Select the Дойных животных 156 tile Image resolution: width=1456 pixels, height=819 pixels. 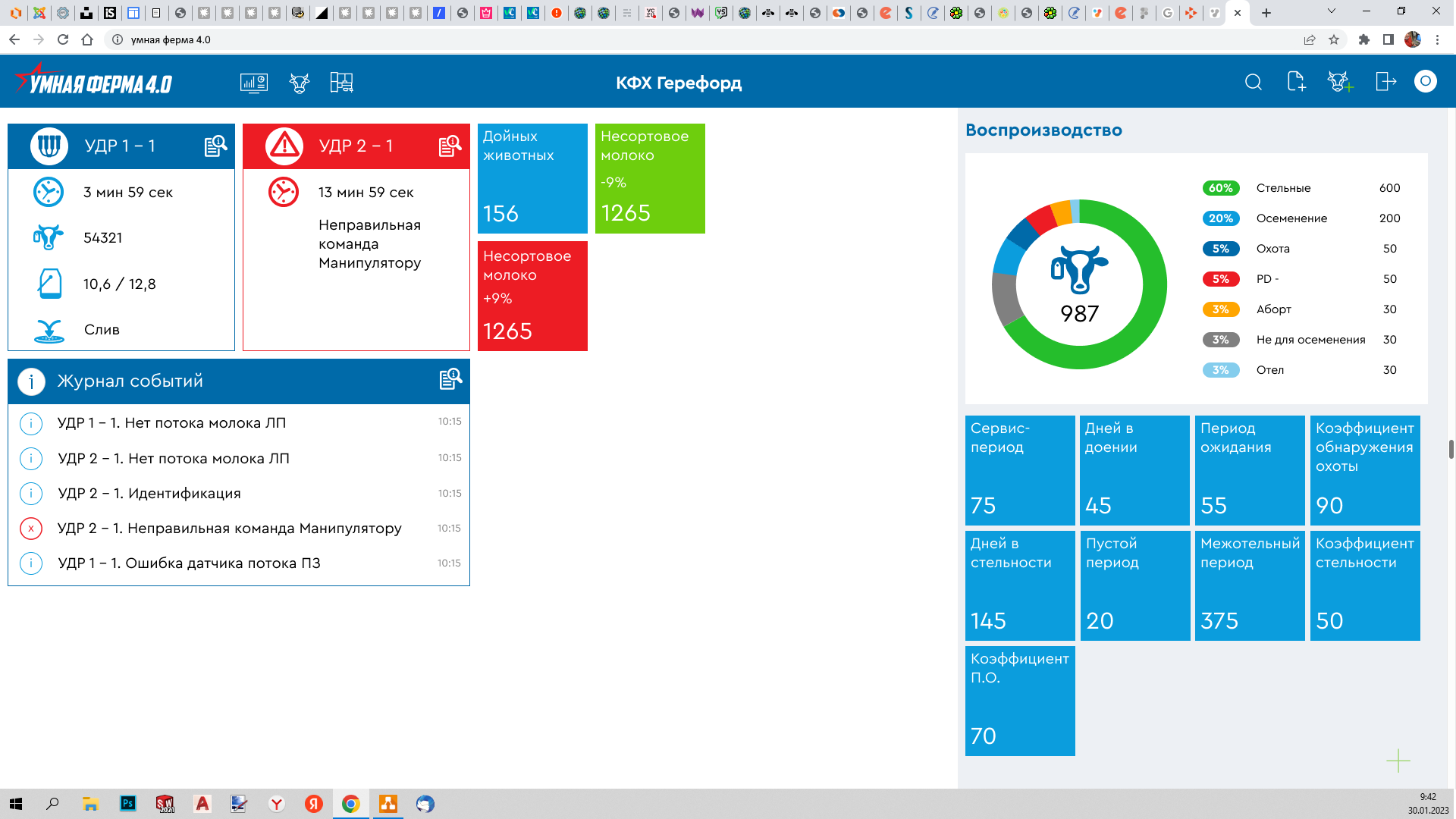point(532,178)
